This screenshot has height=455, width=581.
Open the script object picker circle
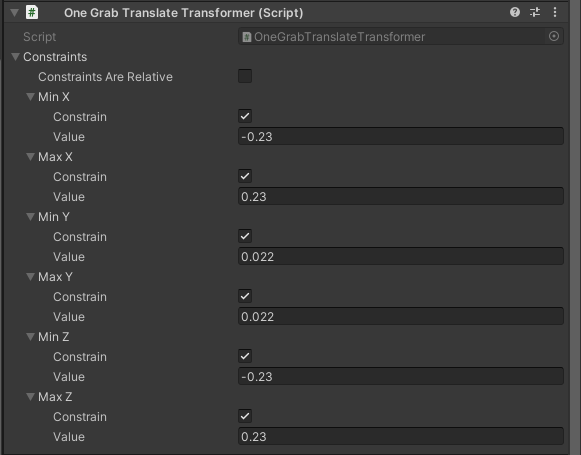pyautogui.click(x=554, y=36)
